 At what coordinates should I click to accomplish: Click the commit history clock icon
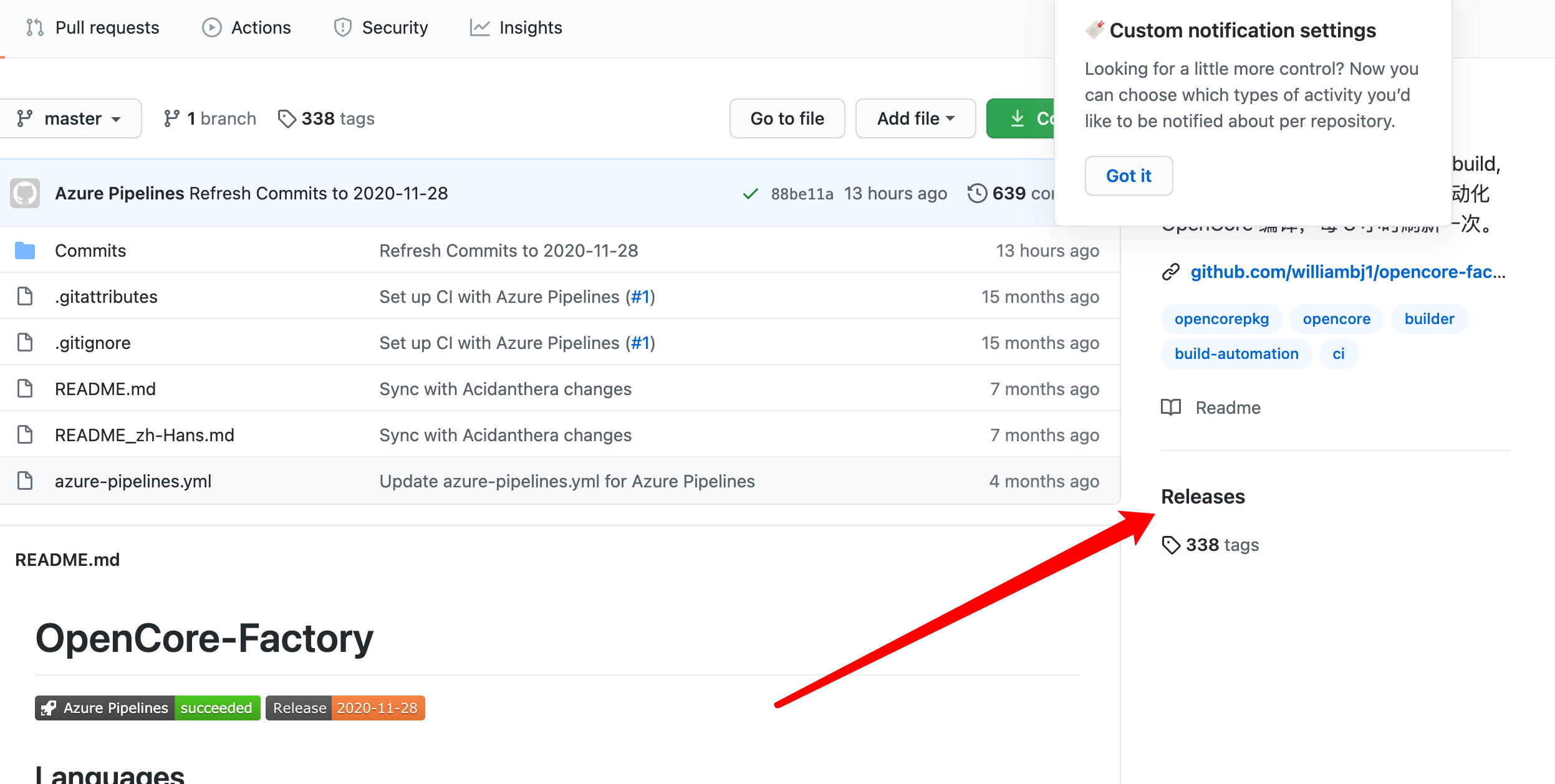click(977, 193)
